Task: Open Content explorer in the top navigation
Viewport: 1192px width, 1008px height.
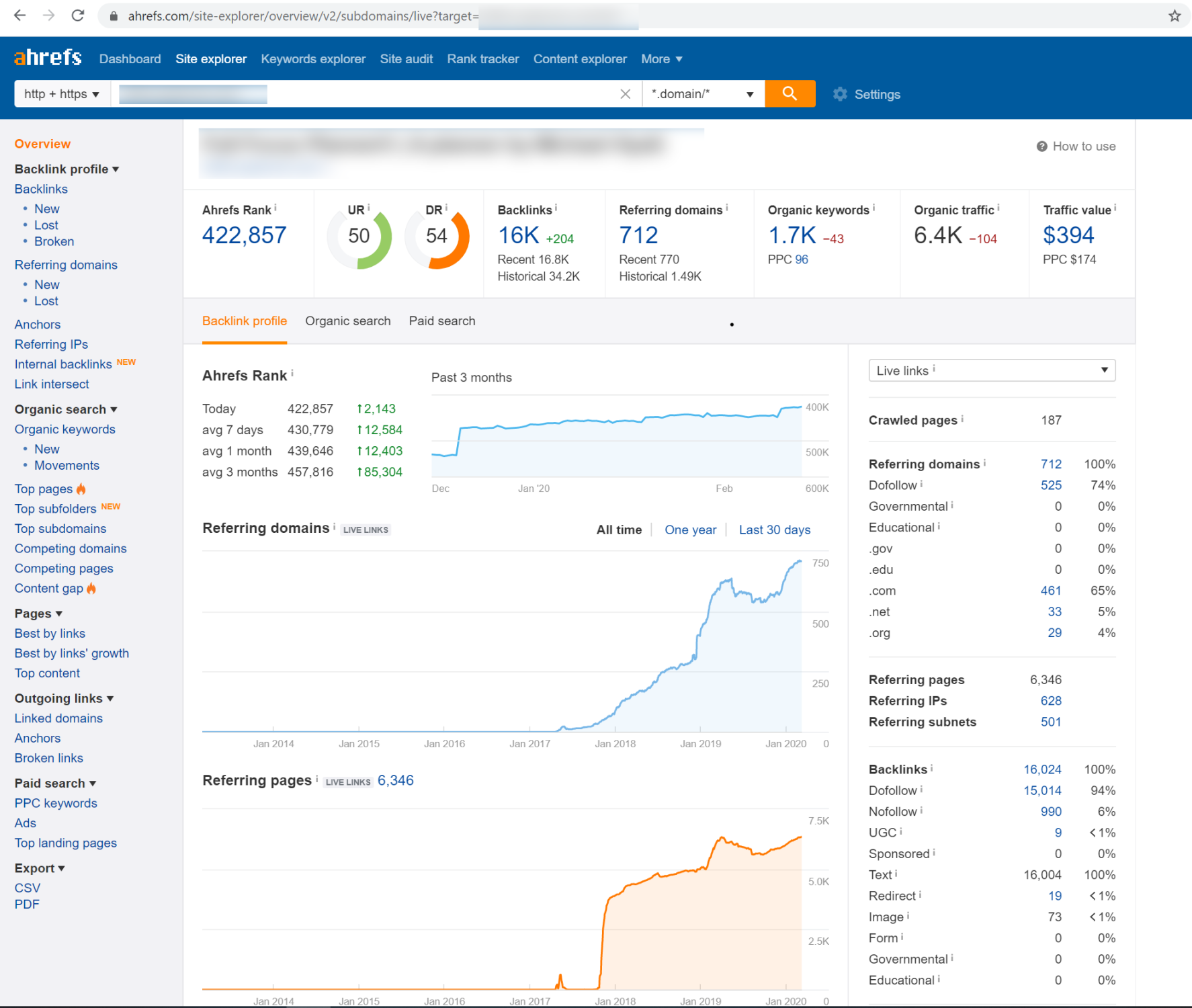Action: click(x=580, y=59)
